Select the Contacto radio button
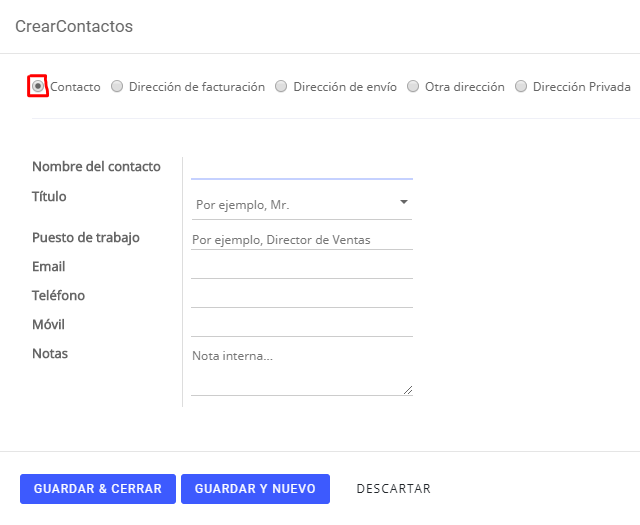 tap(38, 86)
